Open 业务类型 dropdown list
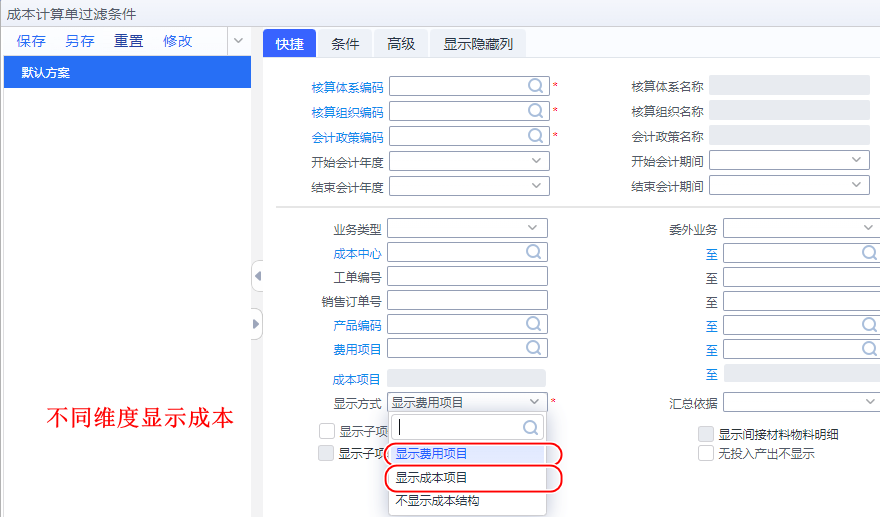The width and height of the screenshot is (880, 517). pos(534,228)
